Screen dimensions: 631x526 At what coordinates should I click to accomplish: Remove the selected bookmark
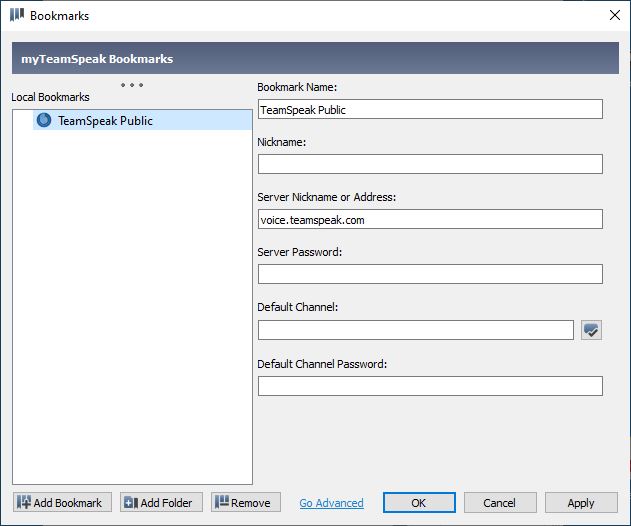coord(245,502)
